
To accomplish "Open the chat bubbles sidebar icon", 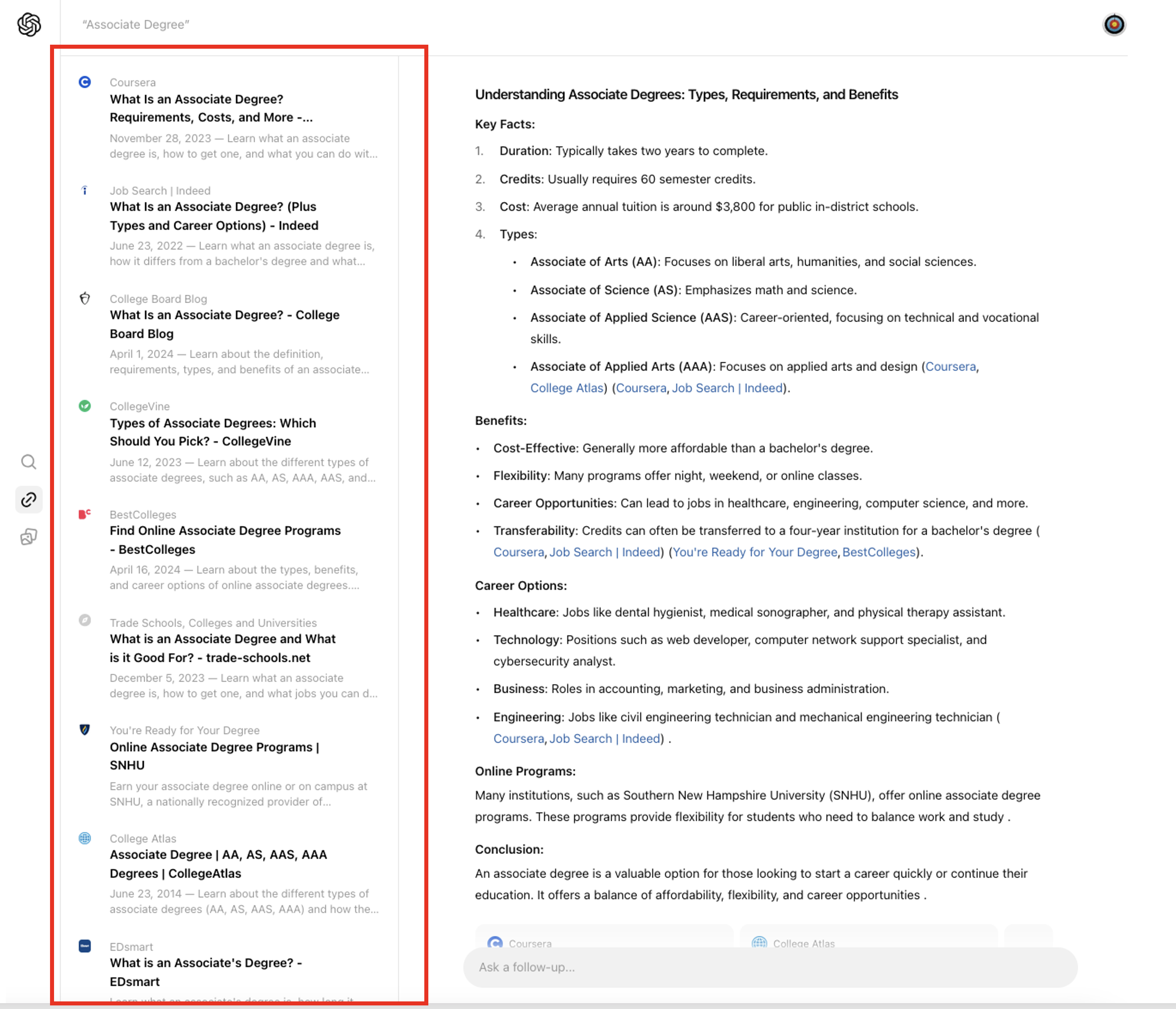I will (x=29, y=537).
